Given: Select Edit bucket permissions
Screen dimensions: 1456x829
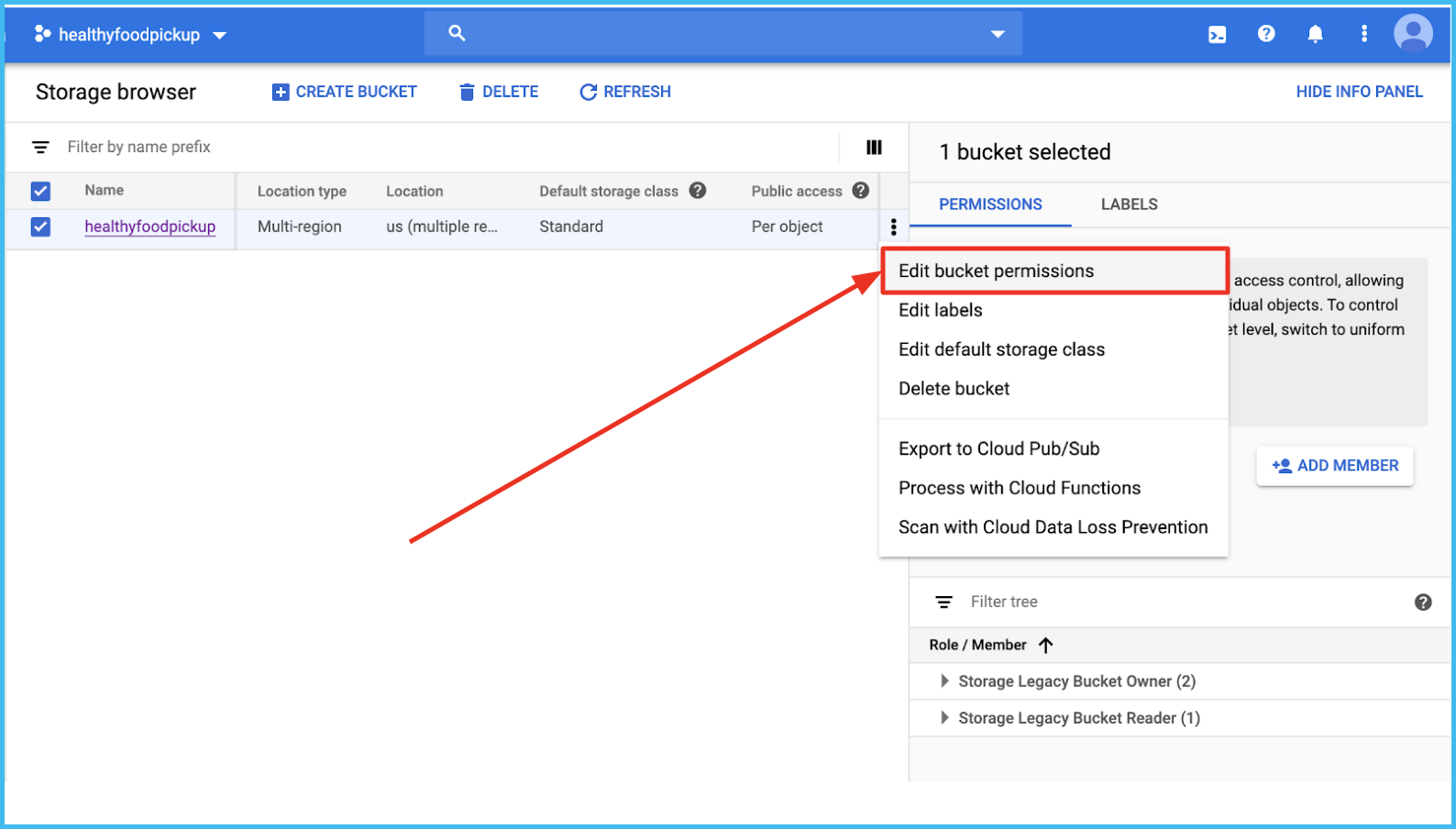Looking at the screenshot, I should point(1054,271).
